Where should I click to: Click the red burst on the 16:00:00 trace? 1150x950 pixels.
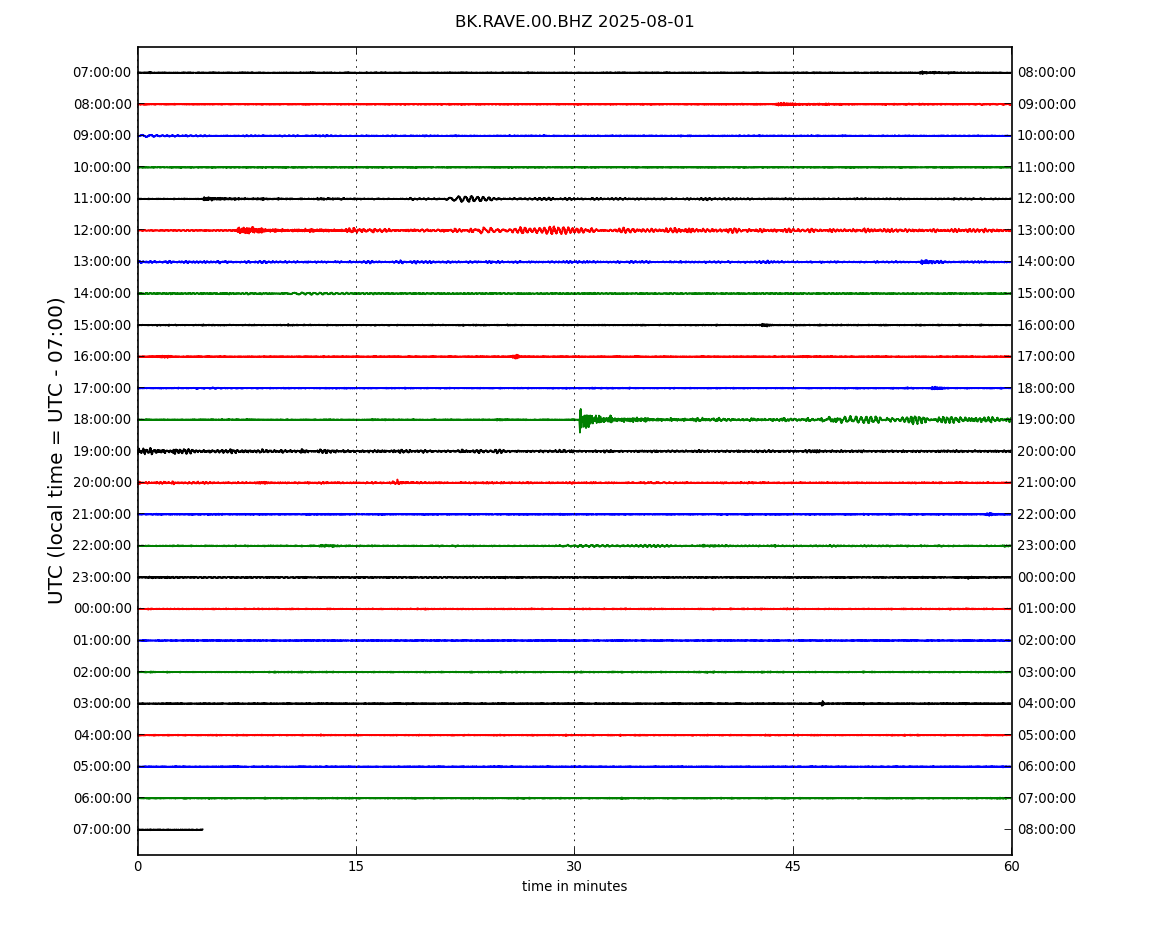(516, 357)
